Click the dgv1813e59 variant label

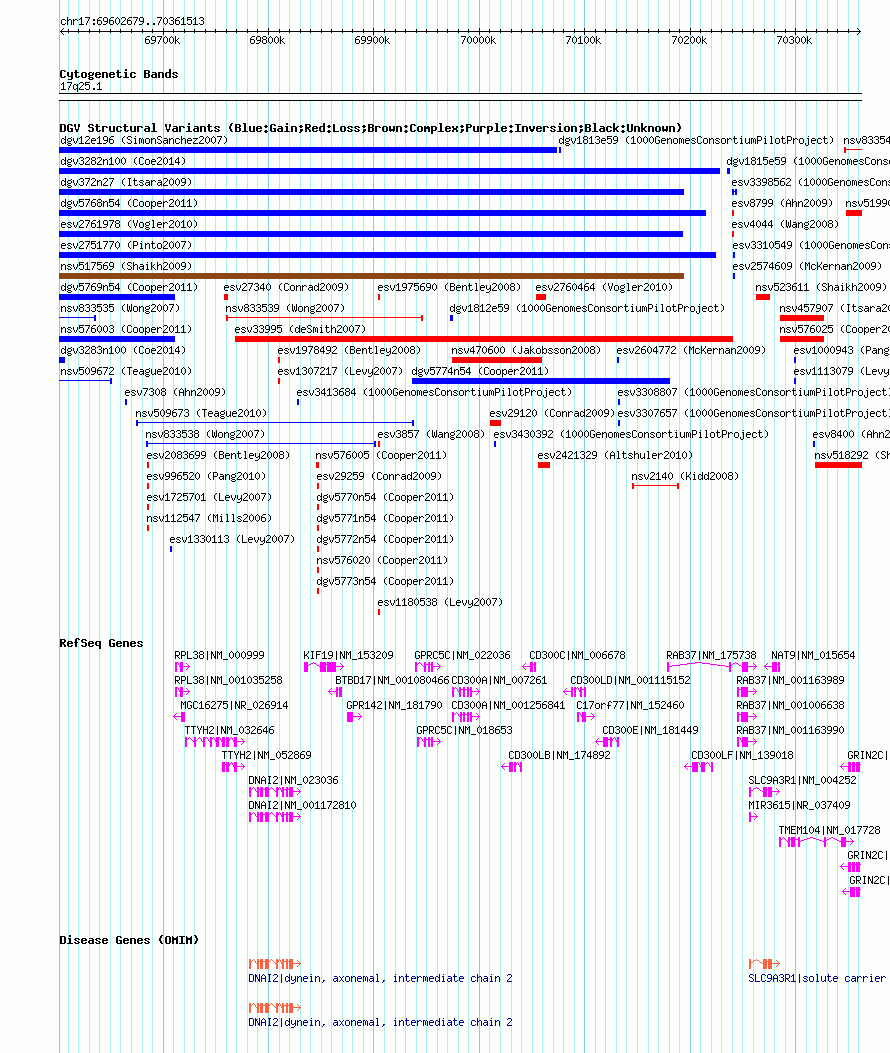tap(696, 140)
